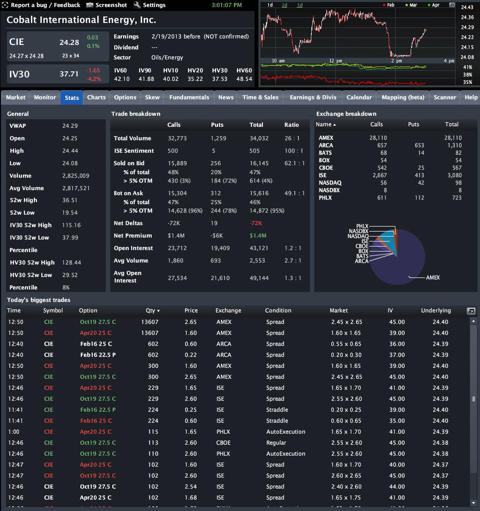This screenshot has width=480, height=511.
Task: Sort trades by Time column header
Action: click(x=14, y=310)
